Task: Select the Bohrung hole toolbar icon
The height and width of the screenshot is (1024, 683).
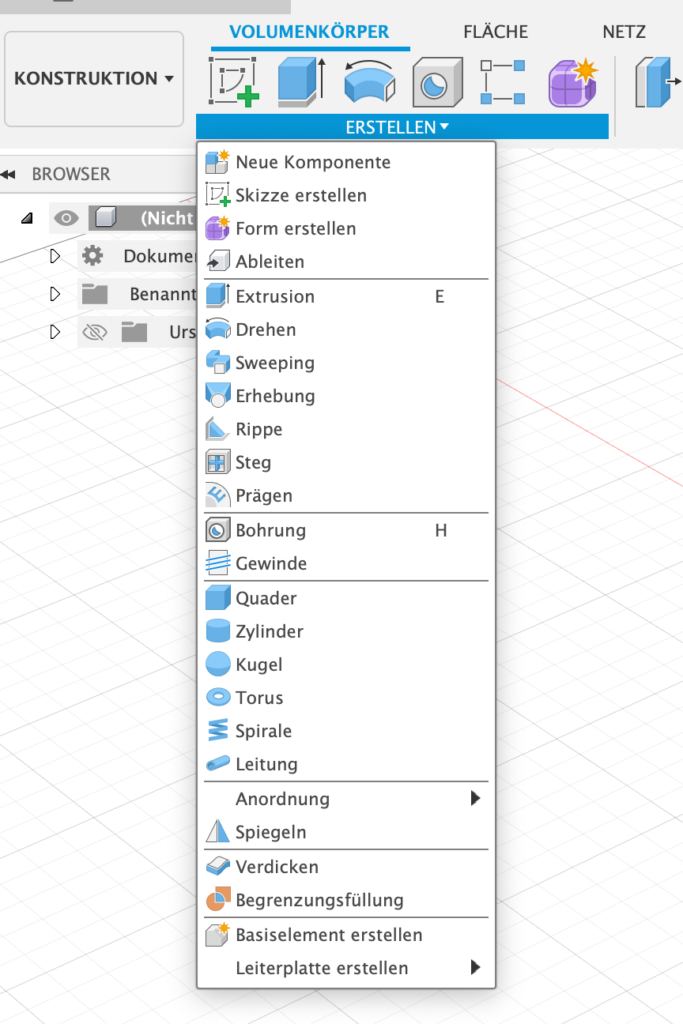Action: click(436, 82)
